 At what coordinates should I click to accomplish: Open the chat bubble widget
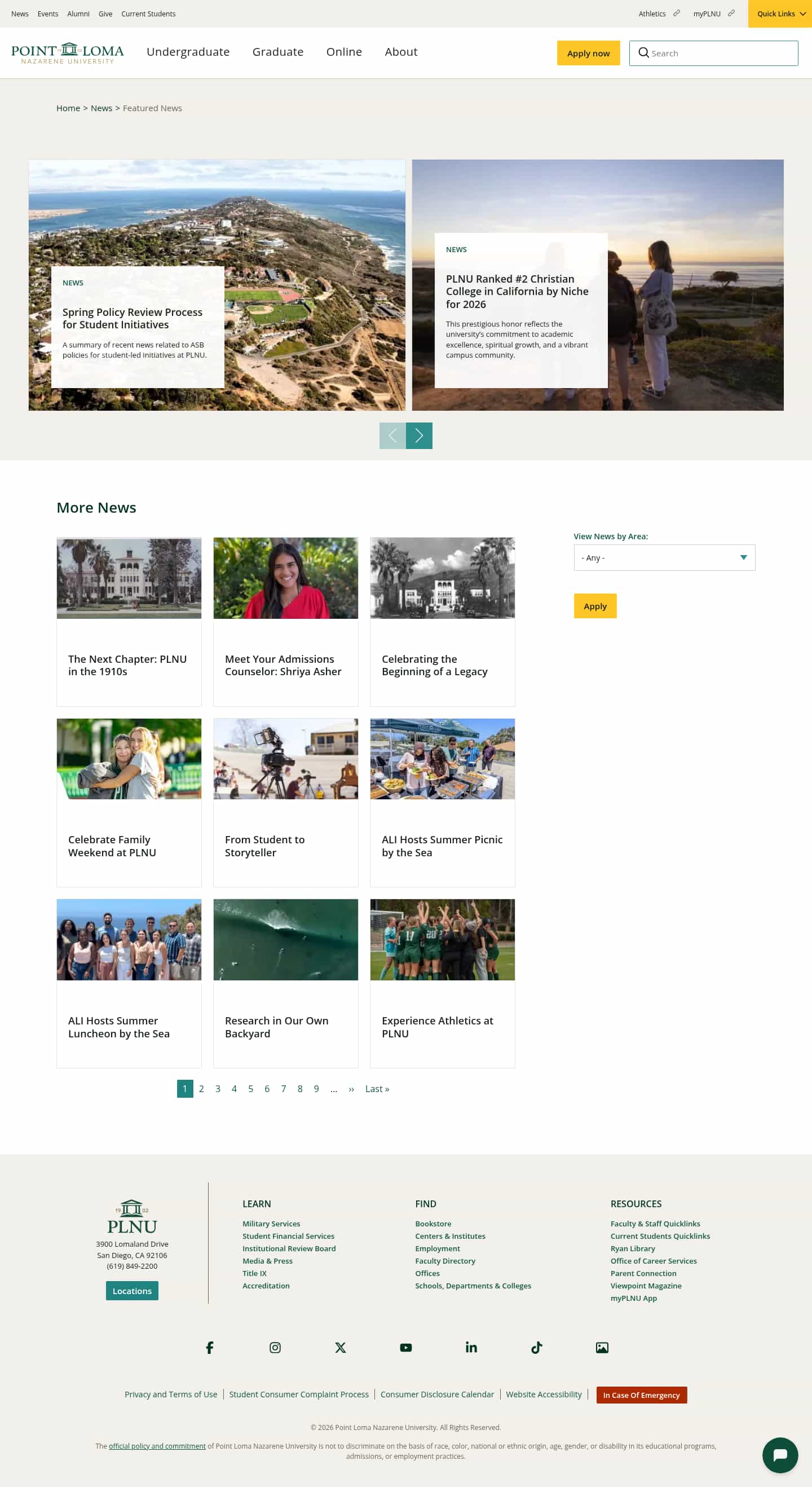tap(780, 1455)
